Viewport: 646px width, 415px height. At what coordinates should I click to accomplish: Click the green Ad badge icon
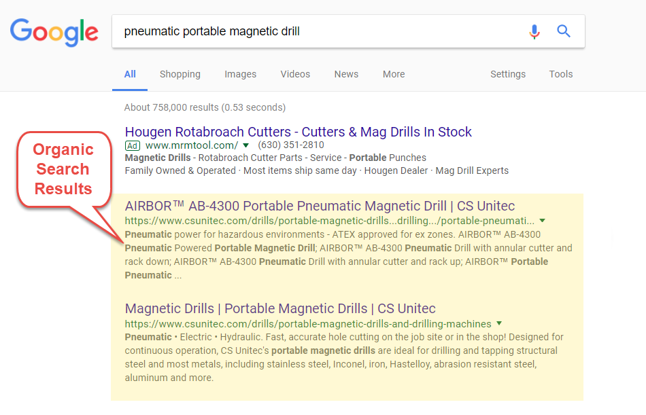click(x=132, y=145)
